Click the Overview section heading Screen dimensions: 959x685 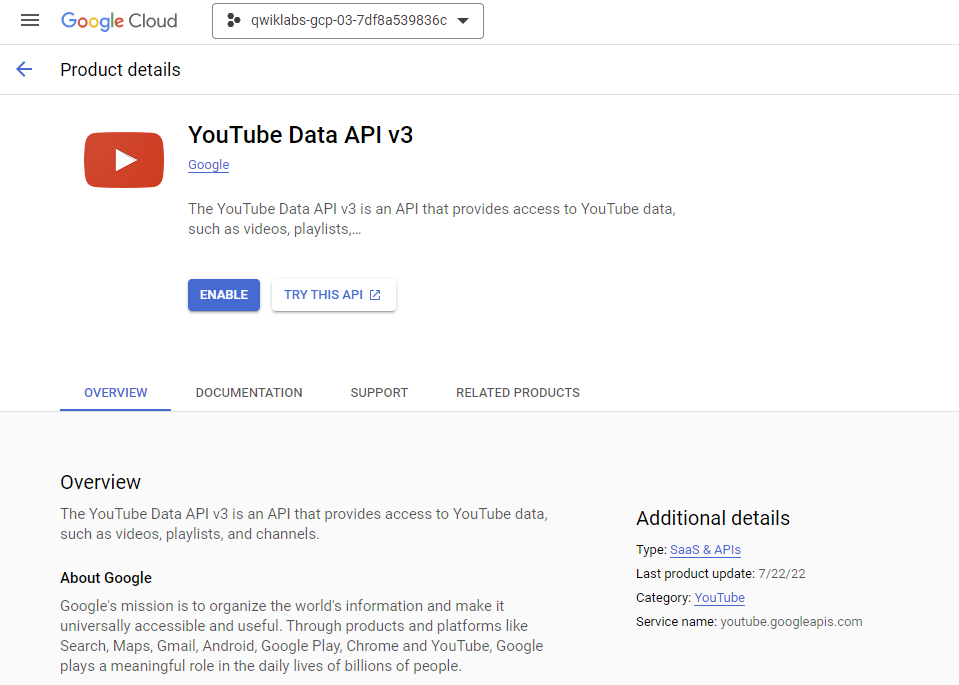coord(100,482)
